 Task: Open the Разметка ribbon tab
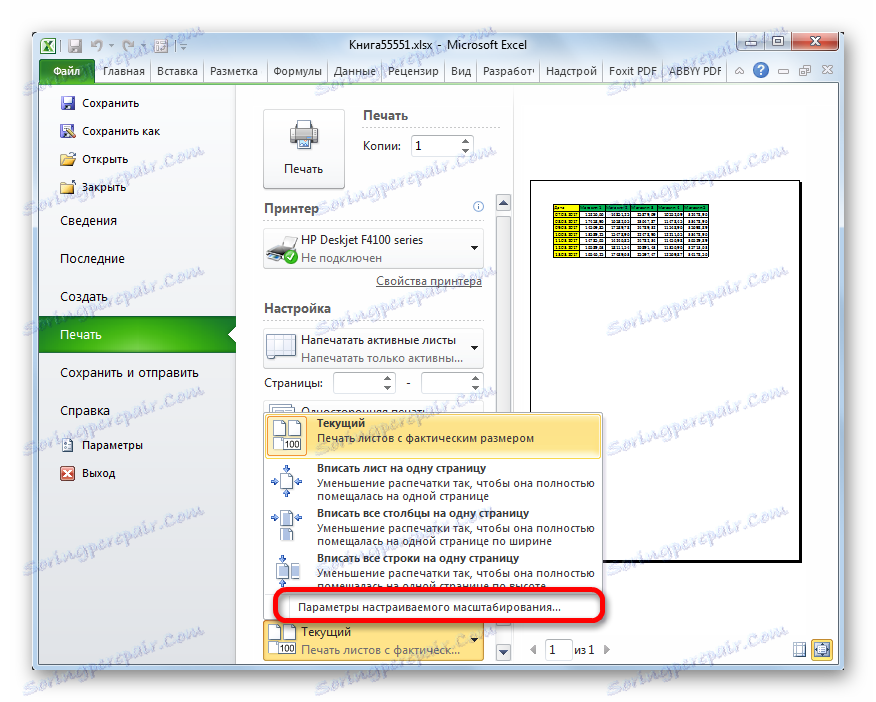234,71
